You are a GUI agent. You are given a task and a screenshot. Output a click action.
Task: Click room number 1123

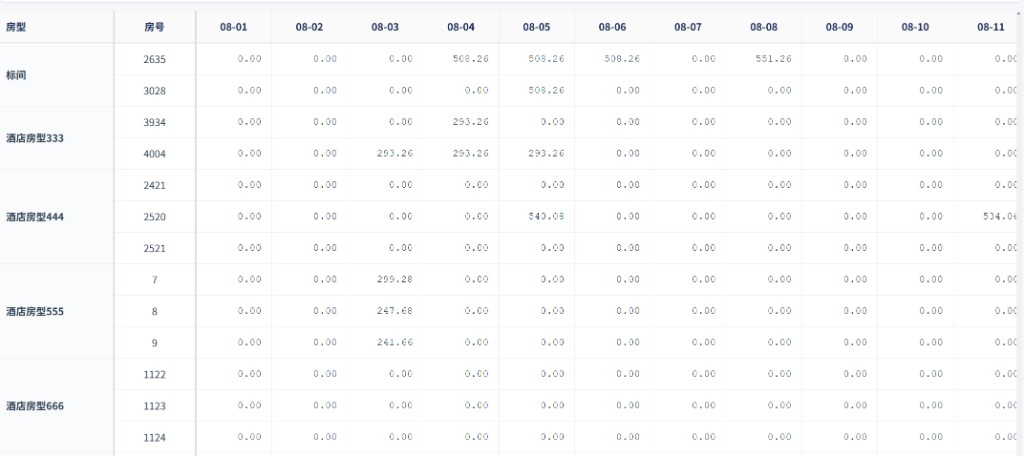coord(155,406)
